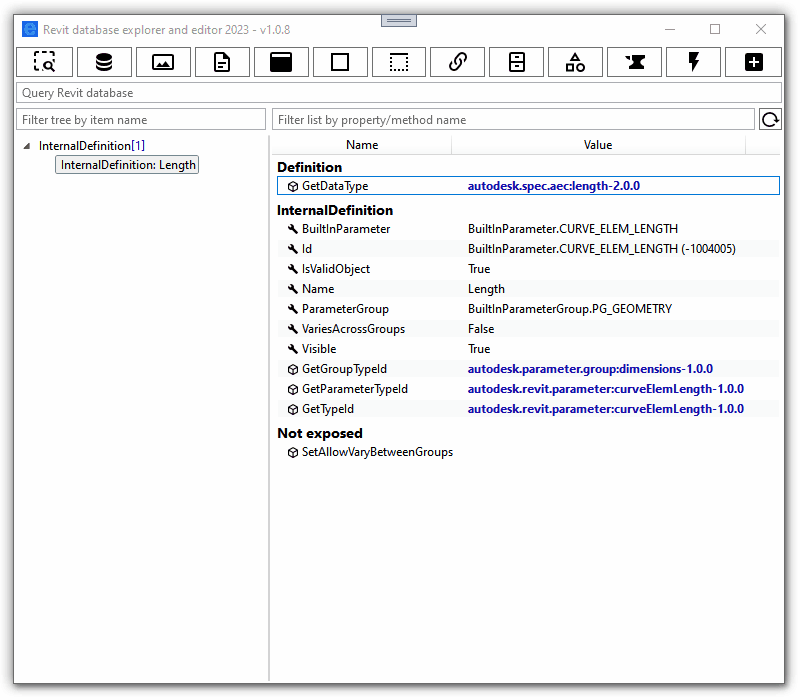Click the Definition group header
The height and width of the screenshot is (700, 800).
pyautogui.click(x=310, y=167)
